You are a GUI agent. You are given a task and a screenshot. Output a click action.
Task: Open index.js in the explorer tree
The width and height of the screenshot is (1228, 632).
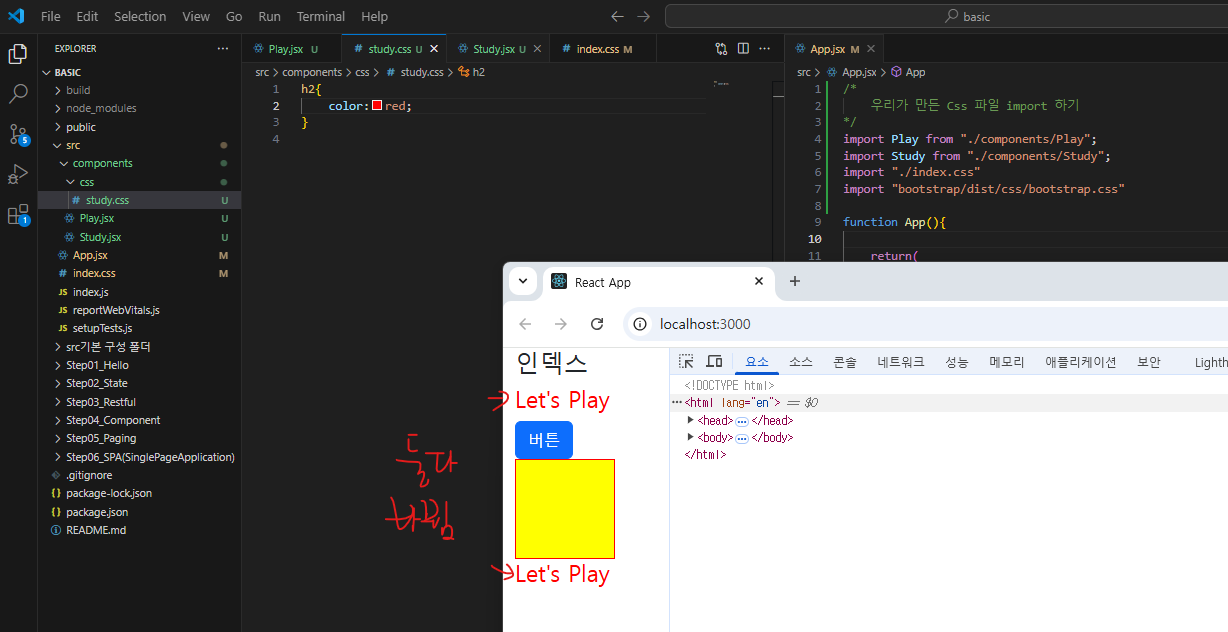tap(139, 292)
